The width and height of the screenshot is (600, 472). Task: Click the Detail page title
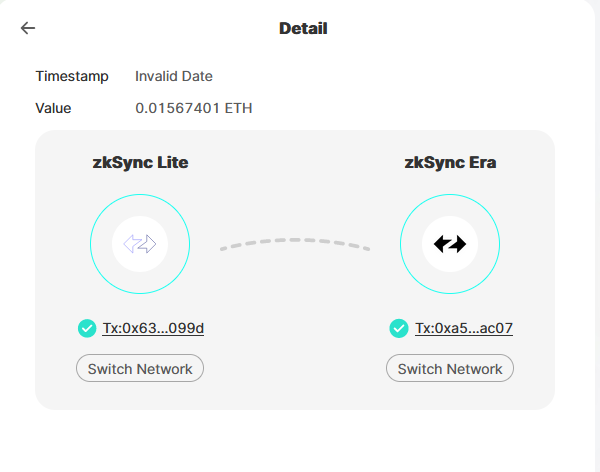click(x=303, y=28)
